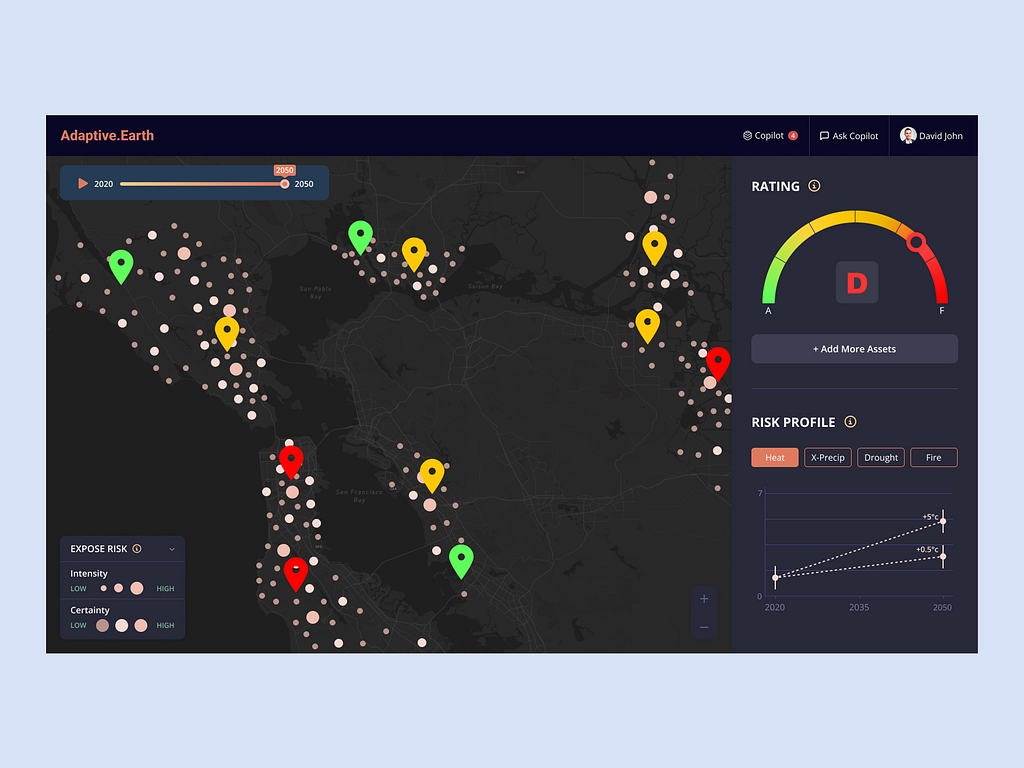Viewport: 1024px width, 768px height.
Task: Enable the Drought risk filter
Action: [x=880, y=457]
